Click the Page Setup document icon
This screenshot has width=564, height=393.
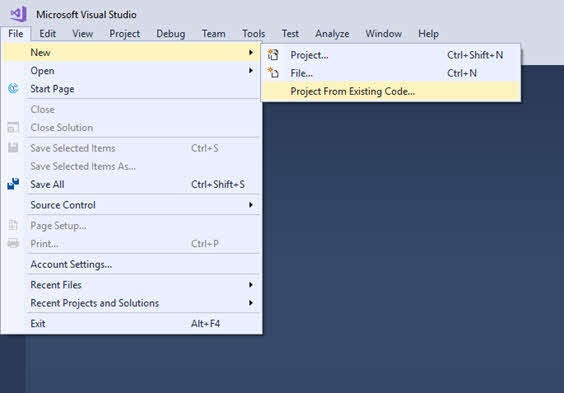[x=13, y=225]
